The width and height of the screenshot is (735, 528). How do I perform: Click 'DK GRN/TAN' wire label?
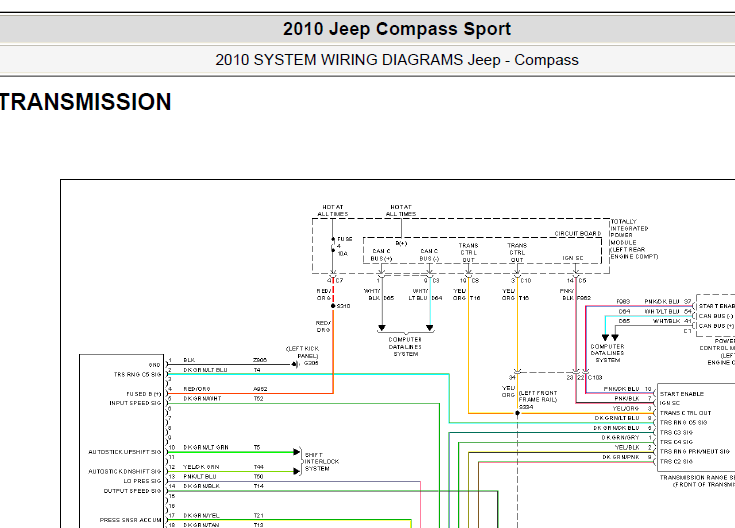[x=202, y=525]
